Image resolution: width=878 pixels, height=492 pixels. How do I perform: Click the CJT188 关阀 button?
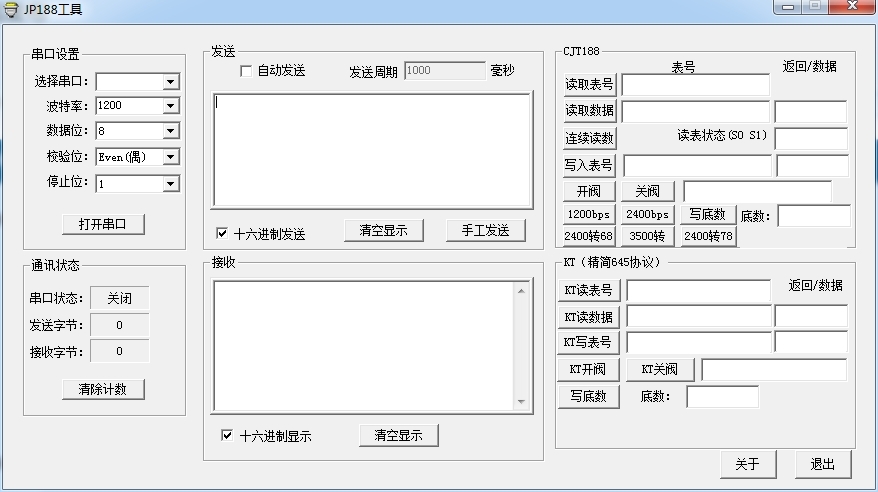click(648, 191)
